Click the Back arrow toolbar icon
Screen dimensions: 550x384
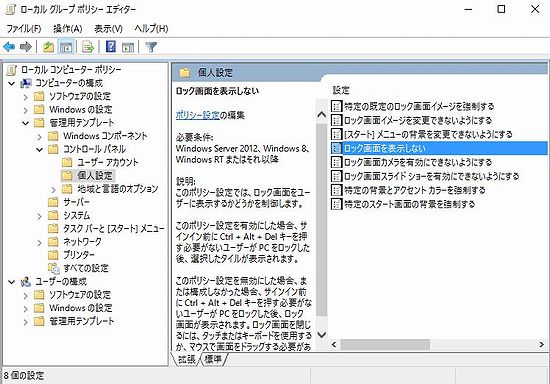[x=9, y=47]
